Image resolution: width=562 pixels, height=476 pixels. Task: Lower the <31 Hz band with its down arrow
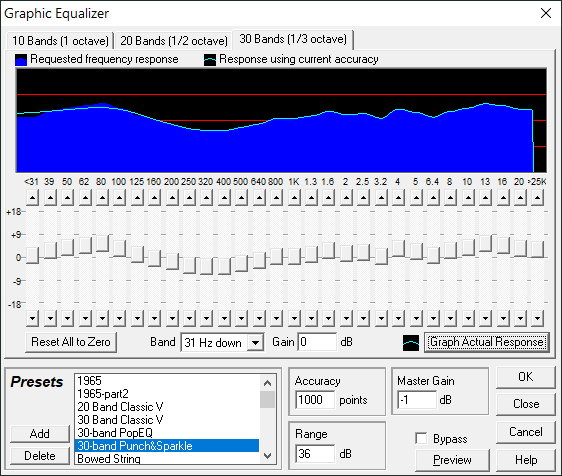[x=32, y=318]
